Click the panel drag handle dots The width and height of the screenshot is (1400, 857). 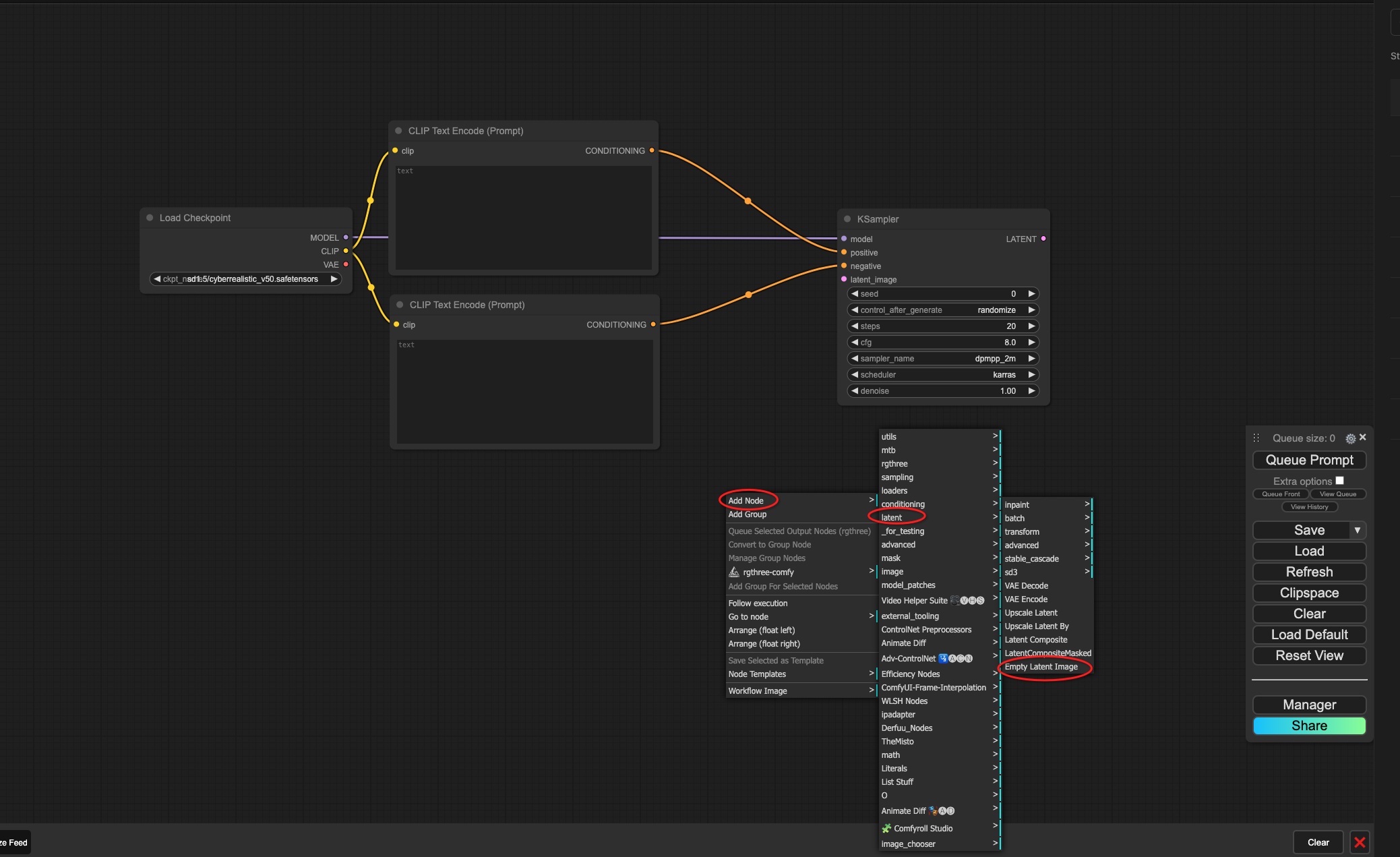click(1256, 438)
